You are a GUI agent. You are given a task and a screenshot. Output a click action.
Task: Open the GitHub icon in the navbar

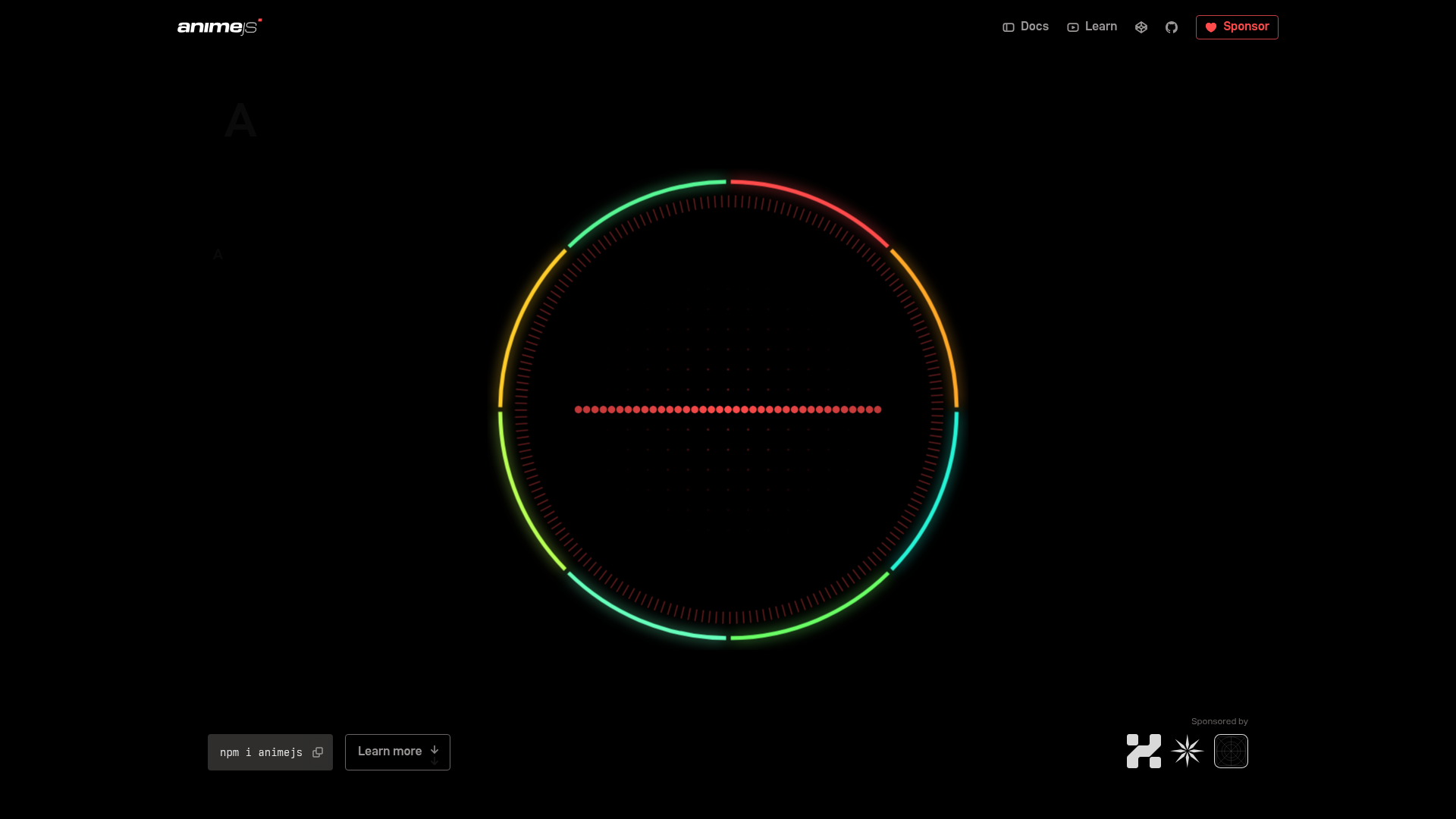click(x=1172, y=27)
